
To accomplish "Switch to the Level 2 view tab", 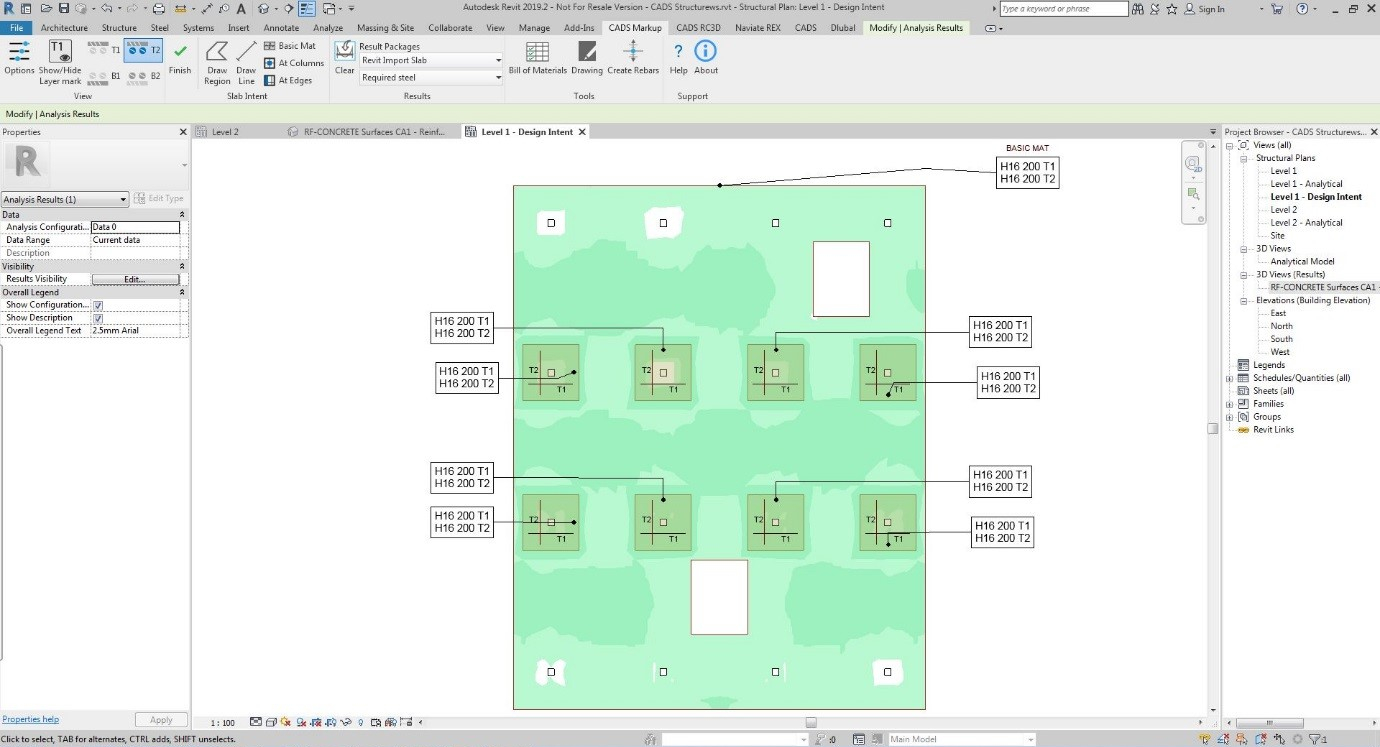I will point(222,131).
